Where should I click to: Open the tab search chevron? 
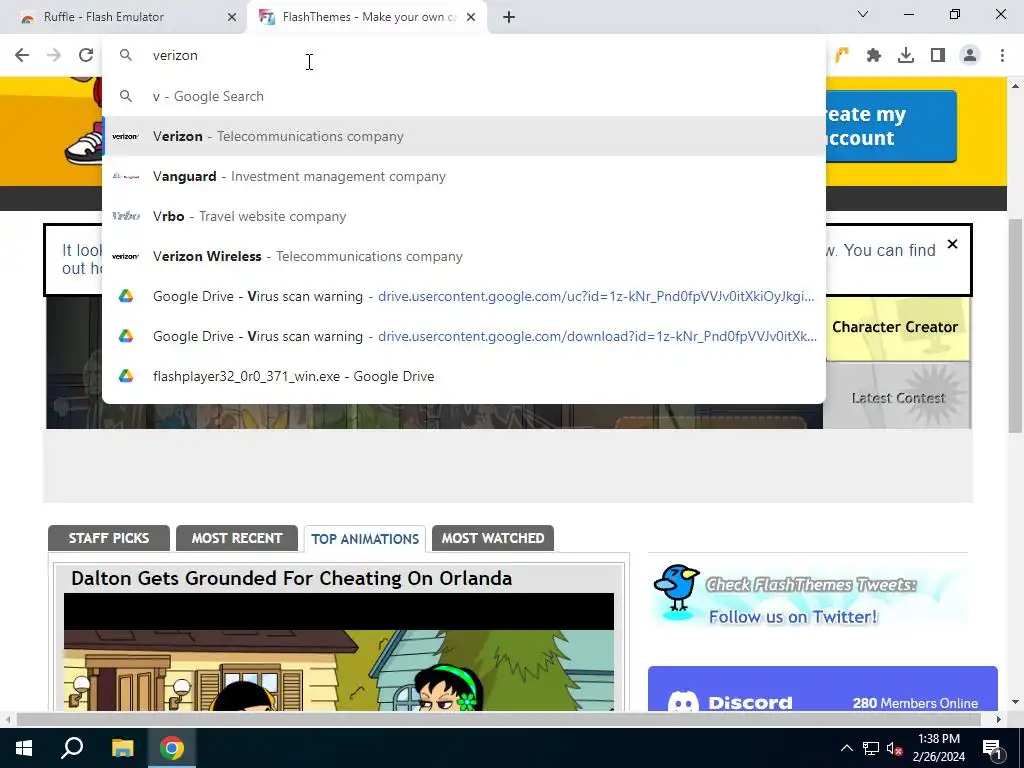pyautogui.click(x=863, y=14)
